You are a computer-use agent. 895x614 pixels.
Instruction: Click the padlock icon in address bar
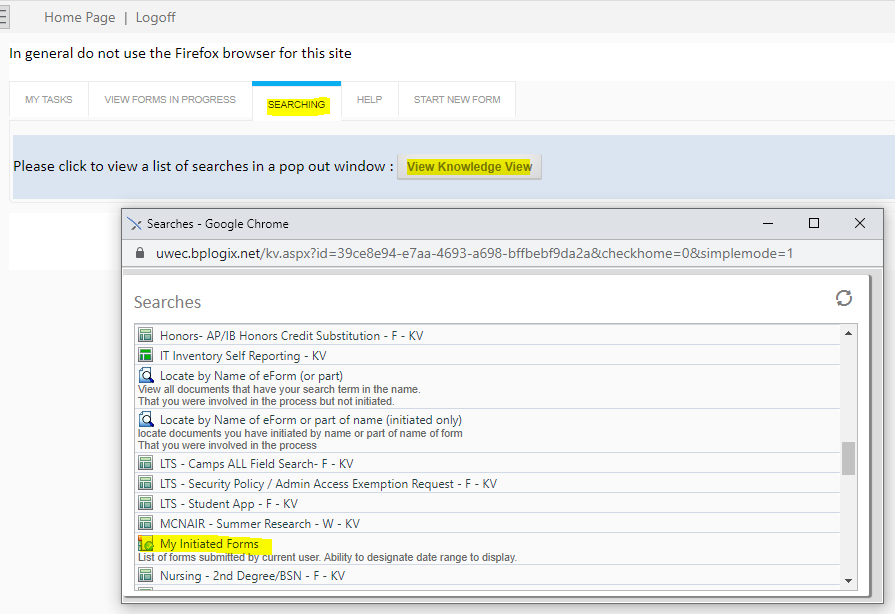[x=139, y=253]
